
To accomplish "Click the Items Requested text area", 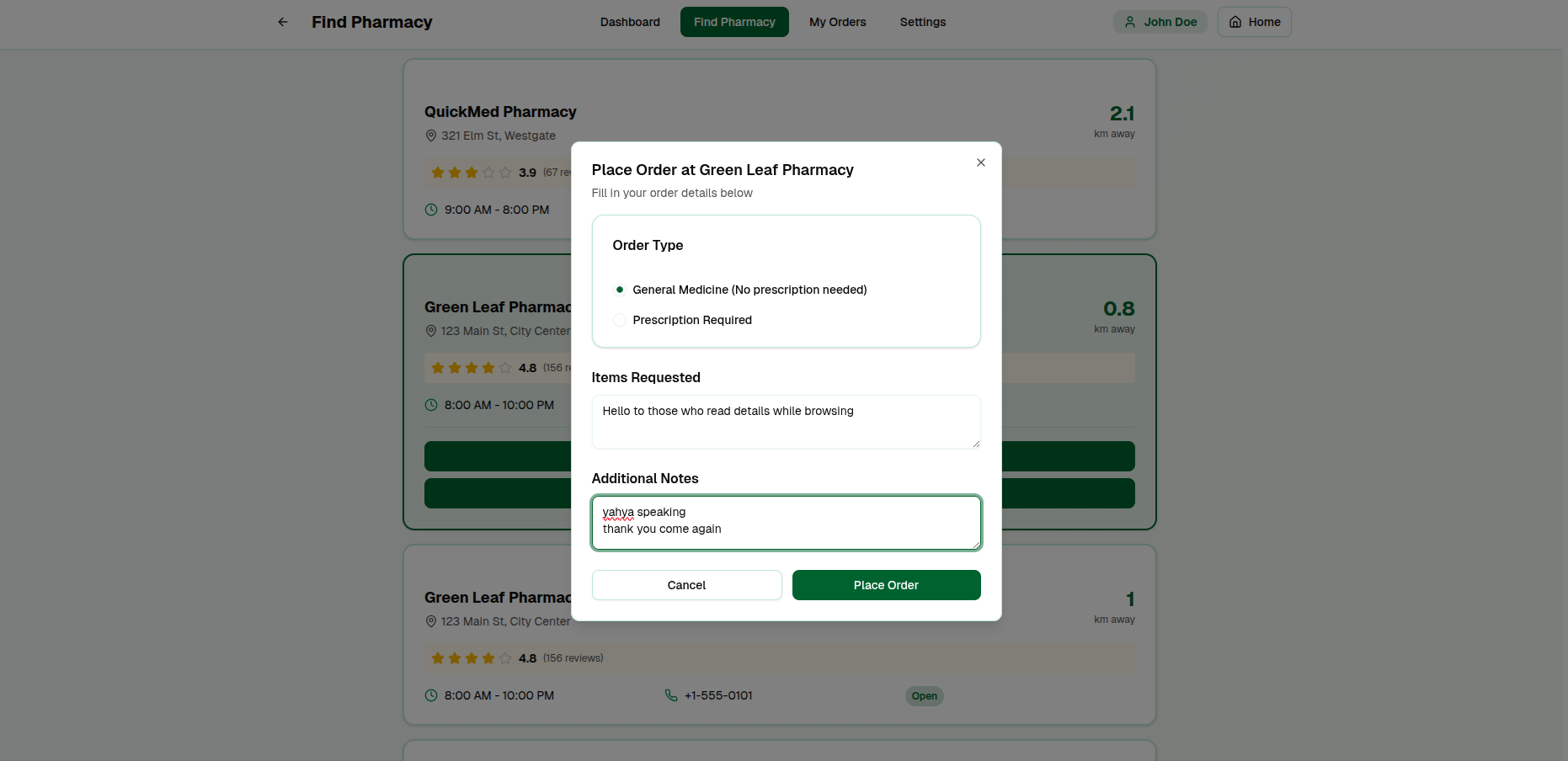I will (786, 421).
